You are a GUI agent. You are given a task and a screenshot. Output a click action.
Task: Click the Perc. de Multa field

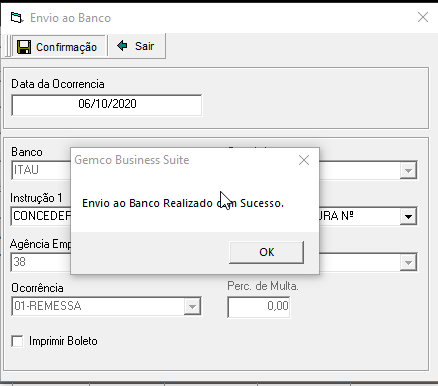tap(259, 306)
